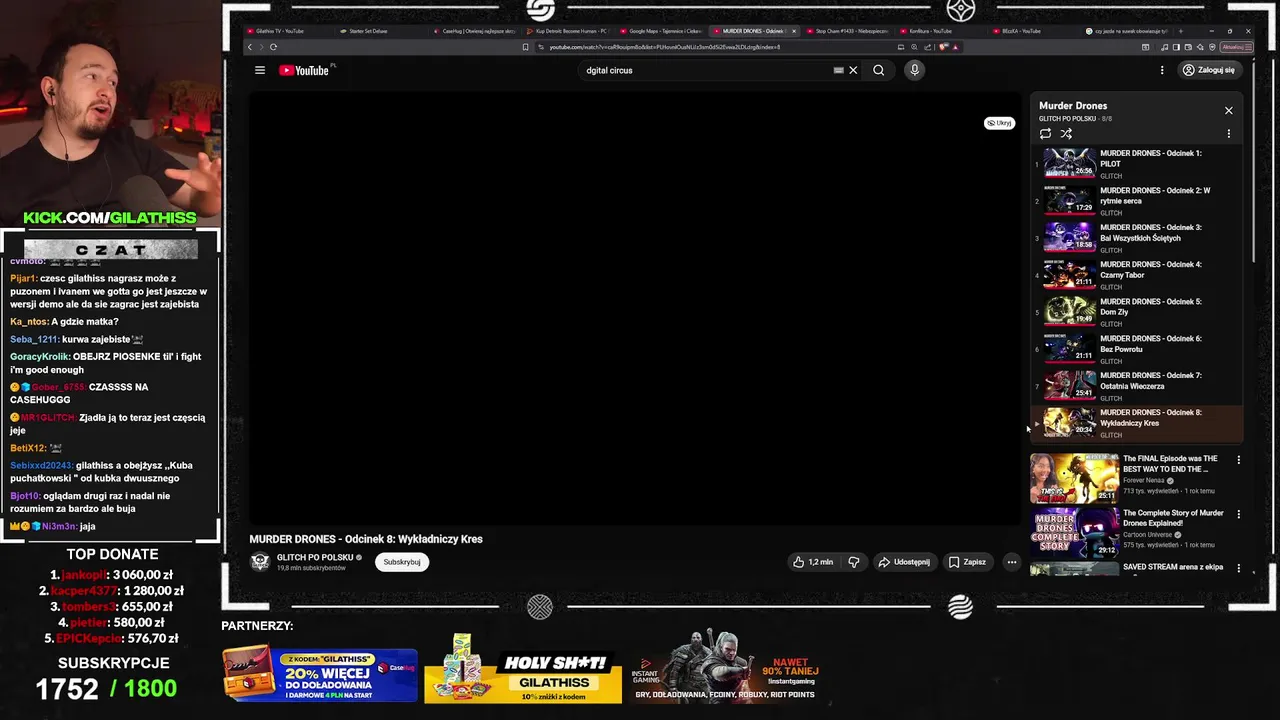
Task: Open options for 'SAVED STREAM arena z ekipa' video
Action: pos(1239,568)
